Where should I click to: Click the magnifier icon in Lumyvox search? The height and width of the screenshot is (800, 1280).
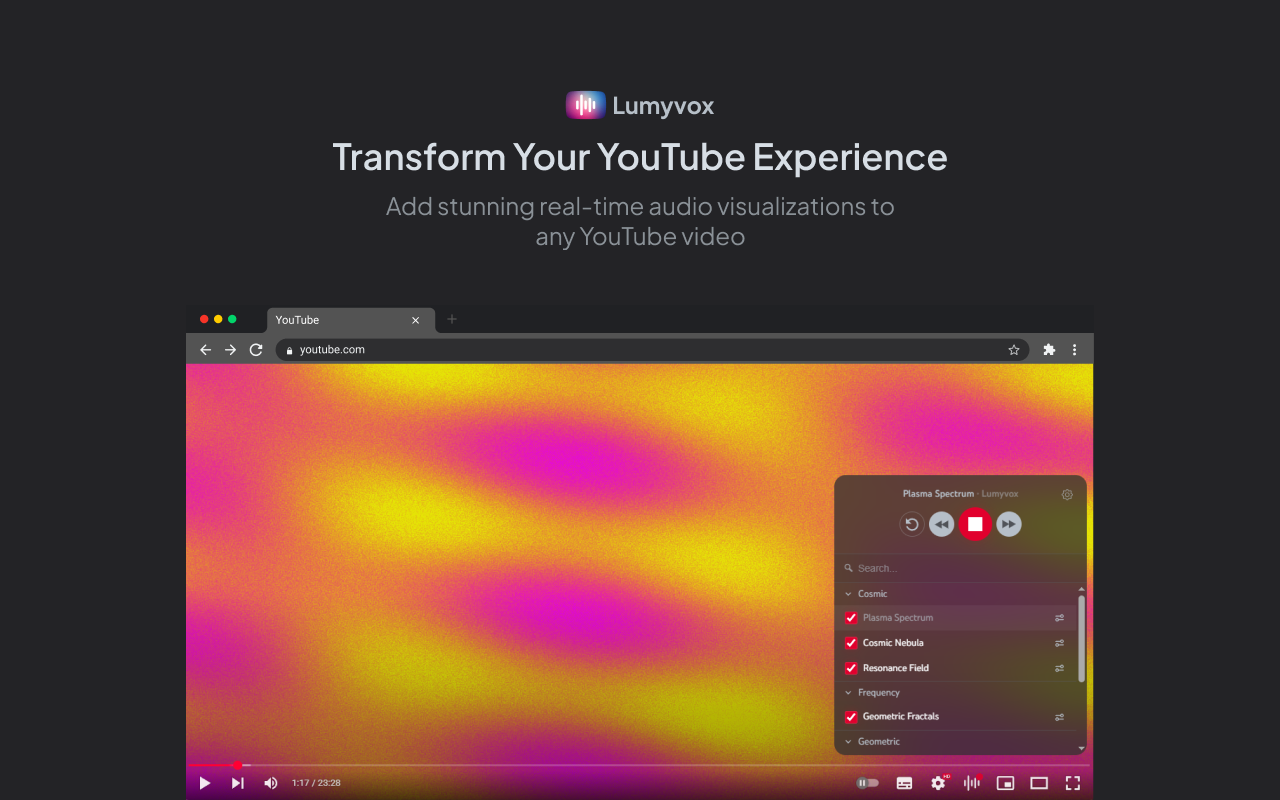[x=849, y=568]
